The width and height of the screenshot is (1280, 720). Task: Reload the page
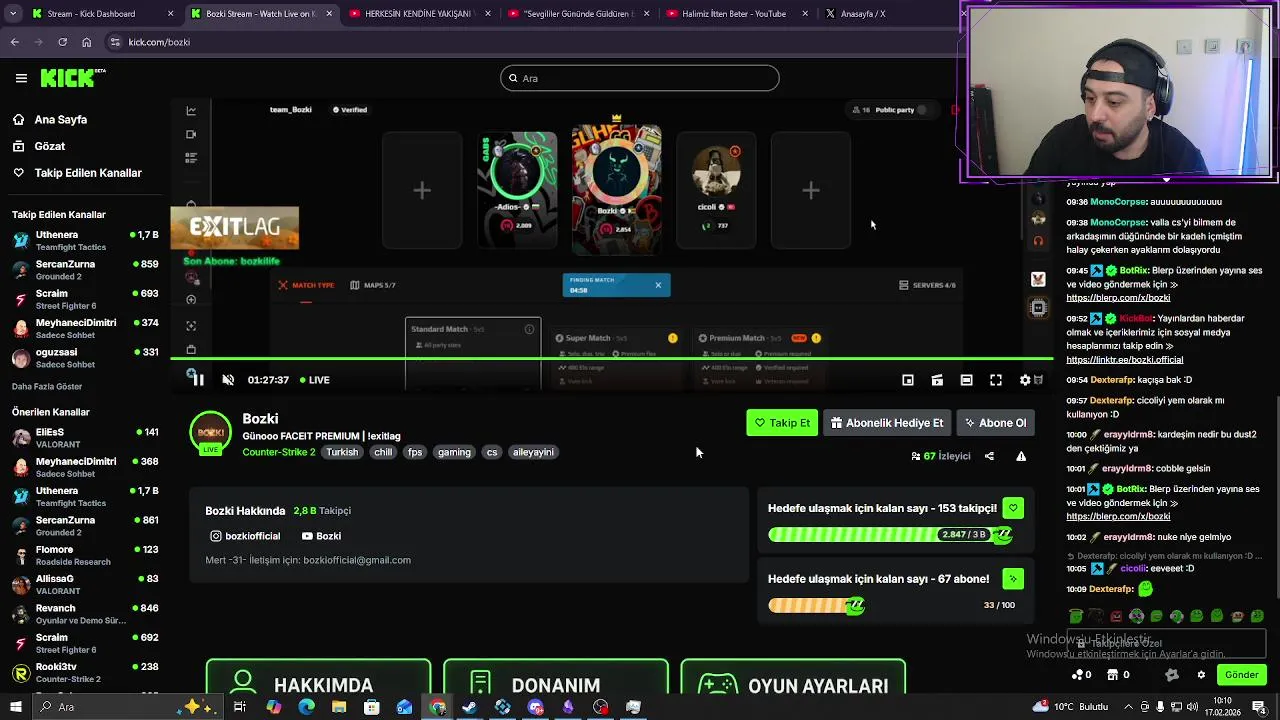[x=63, y=42]
